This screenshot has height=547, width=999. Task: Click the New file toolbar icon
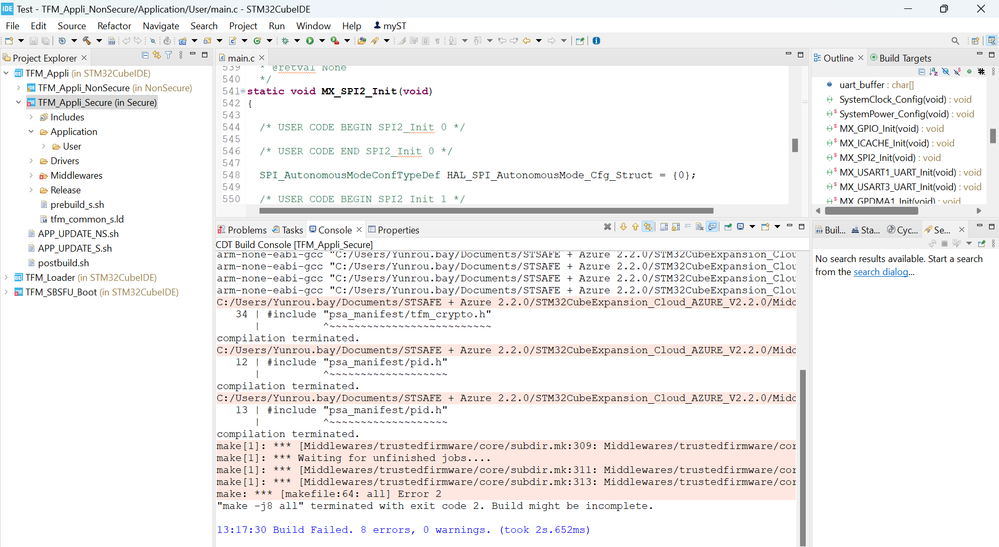[9, 41]
